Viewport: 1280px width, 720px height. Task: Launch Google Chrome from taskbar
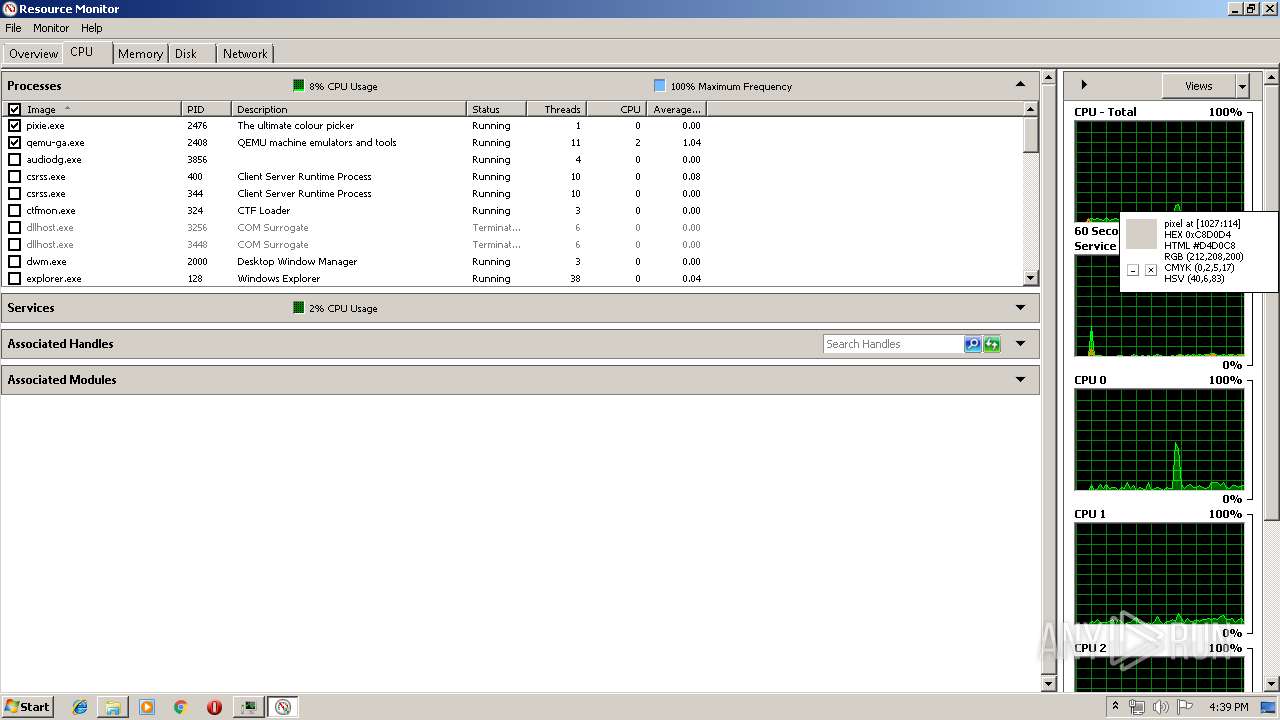(x=181, y=707)
